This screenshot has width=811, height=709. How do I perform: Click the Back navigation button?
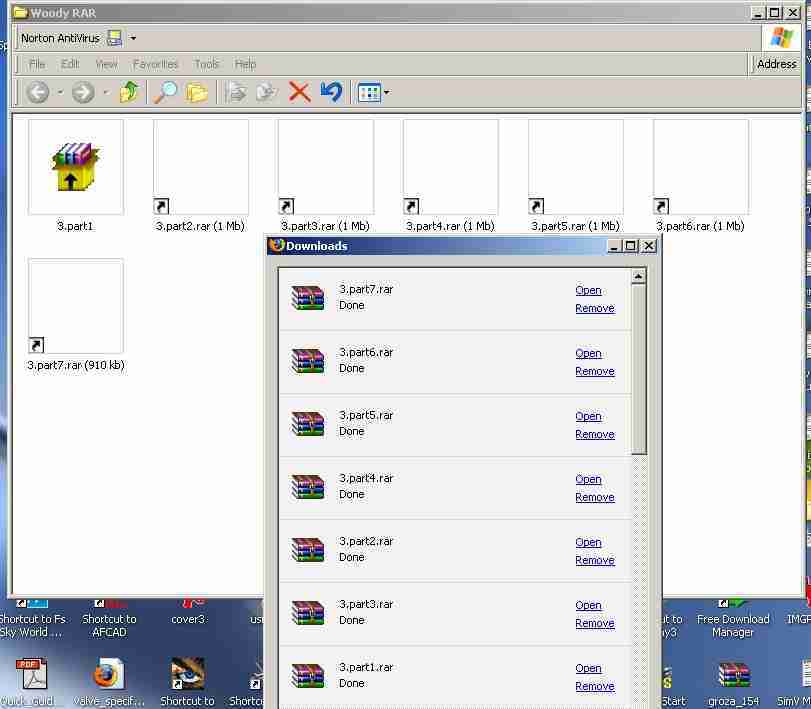coord(38,93)
